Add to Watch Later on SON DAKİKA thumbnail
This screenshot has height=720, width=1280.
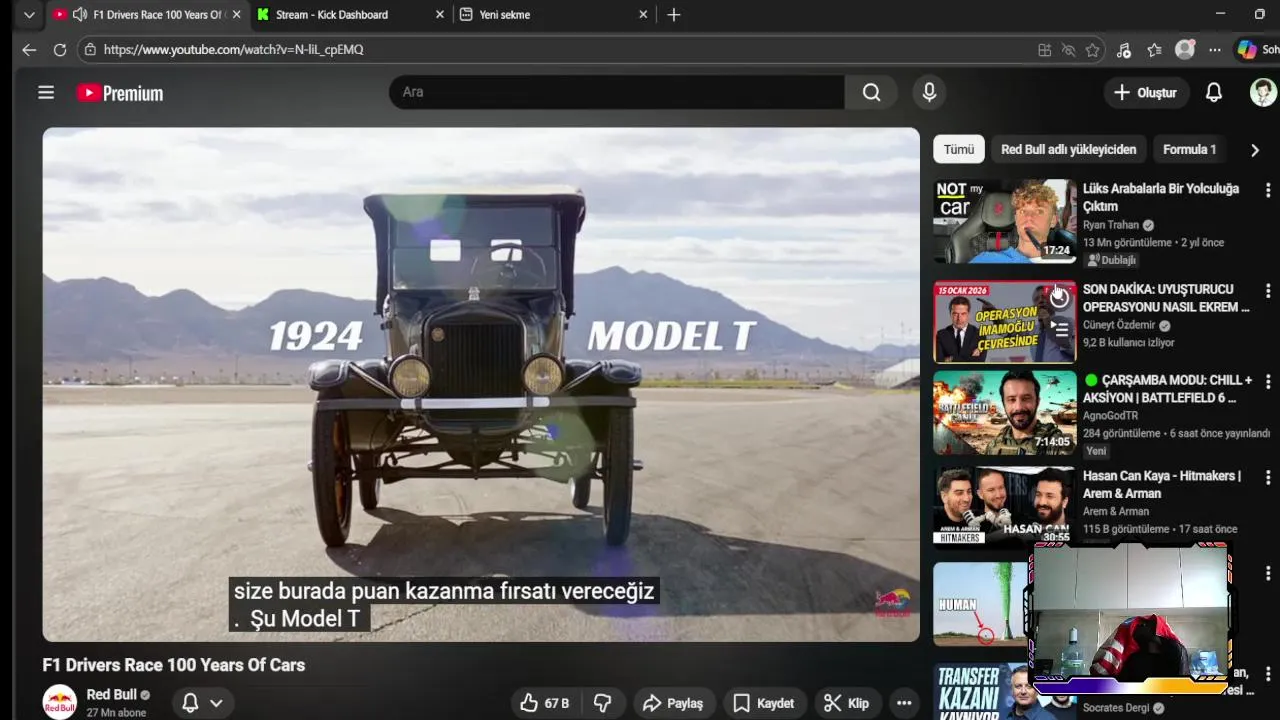click(x=1059, y=298)
